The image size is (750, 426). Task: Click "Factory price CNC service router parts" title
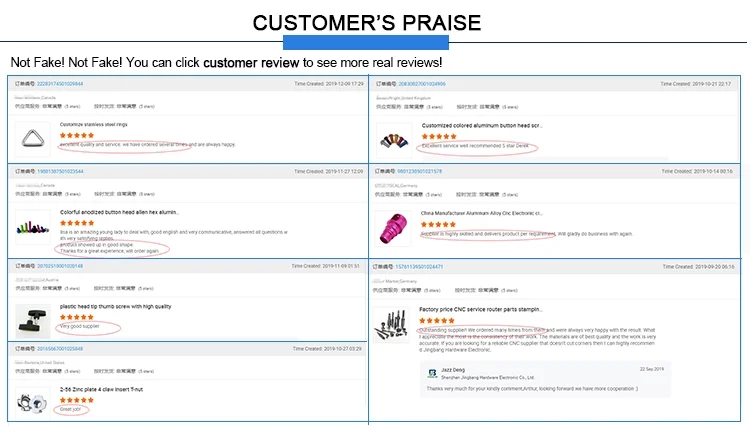[481, 310]
